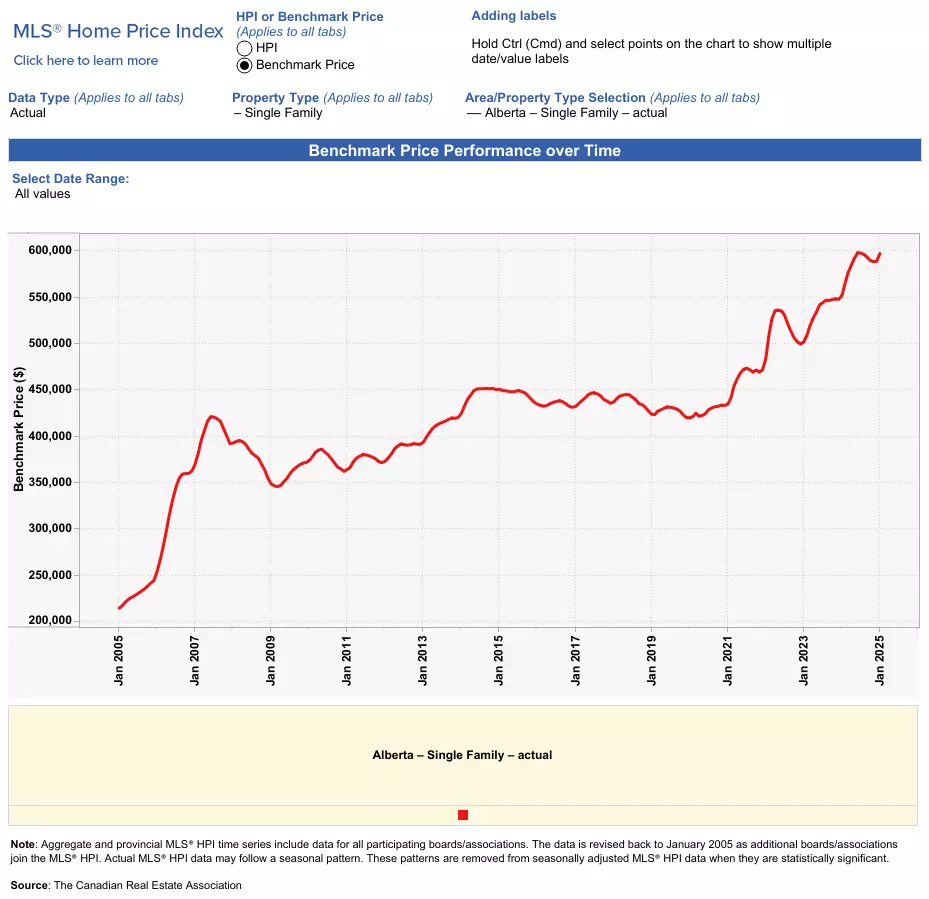Select the red line's starting 2005 point
929x899 pixels.
pyautogui.click(x=119, y=608)
